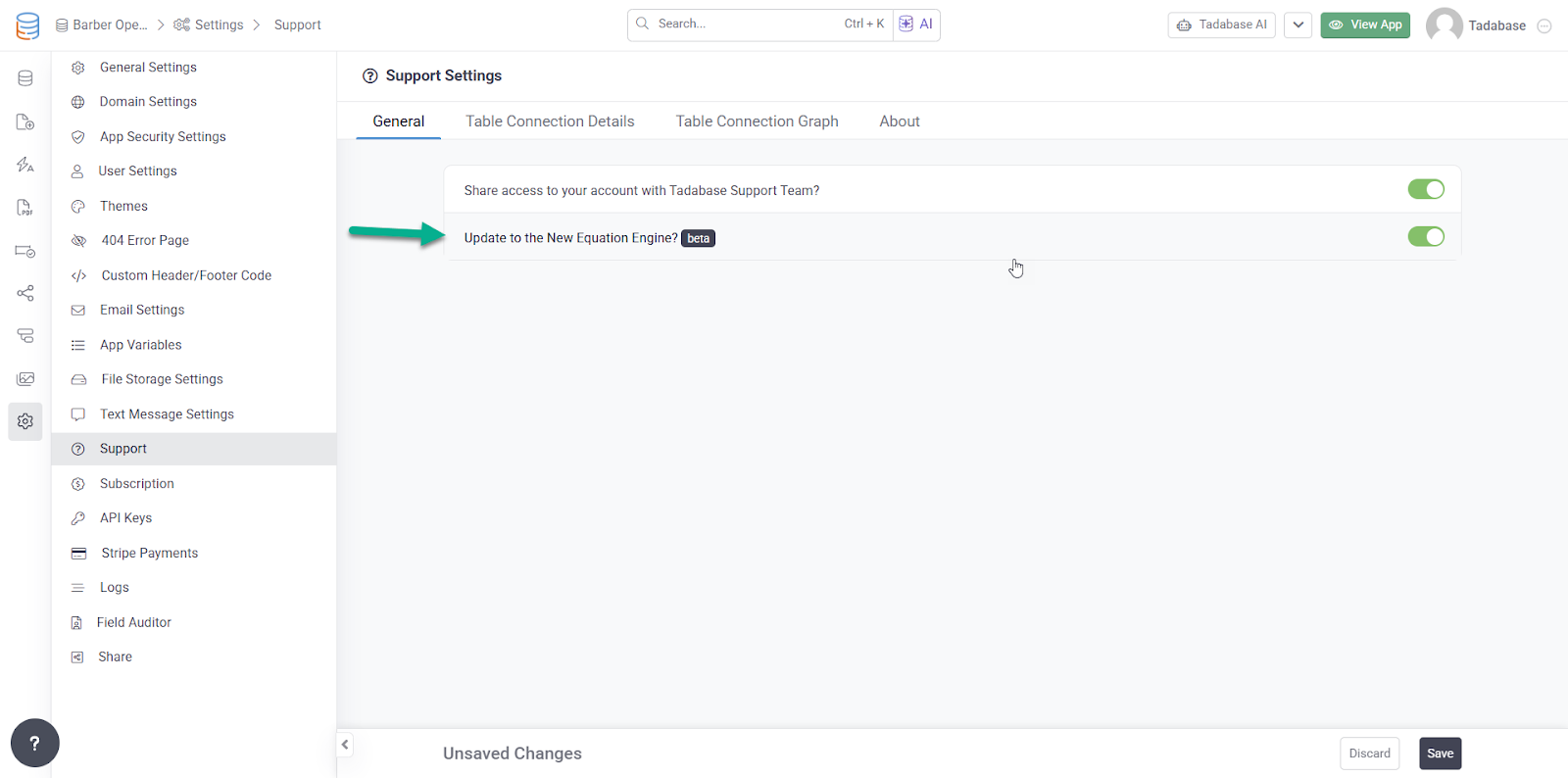Discard the unsaved changes
The height and width of the screenshot is (778, 1568).
1369,754
